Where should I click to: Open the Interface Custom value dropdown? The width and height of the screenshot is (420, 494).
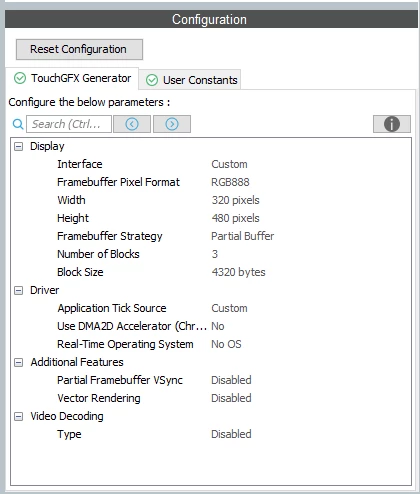(229, 164)
